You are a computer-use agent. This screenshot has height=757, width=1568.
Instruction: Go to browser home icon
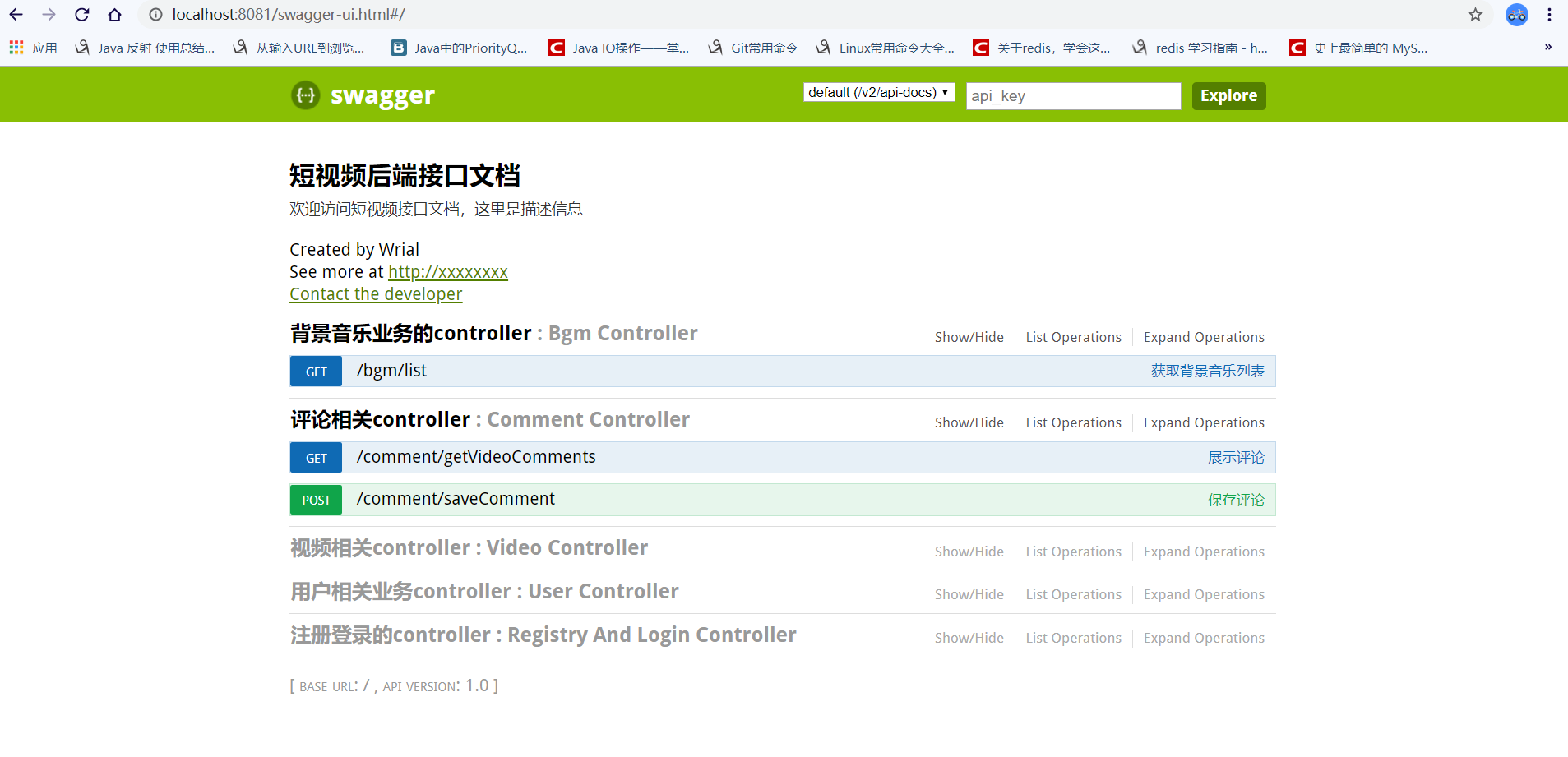coord(114,15)
